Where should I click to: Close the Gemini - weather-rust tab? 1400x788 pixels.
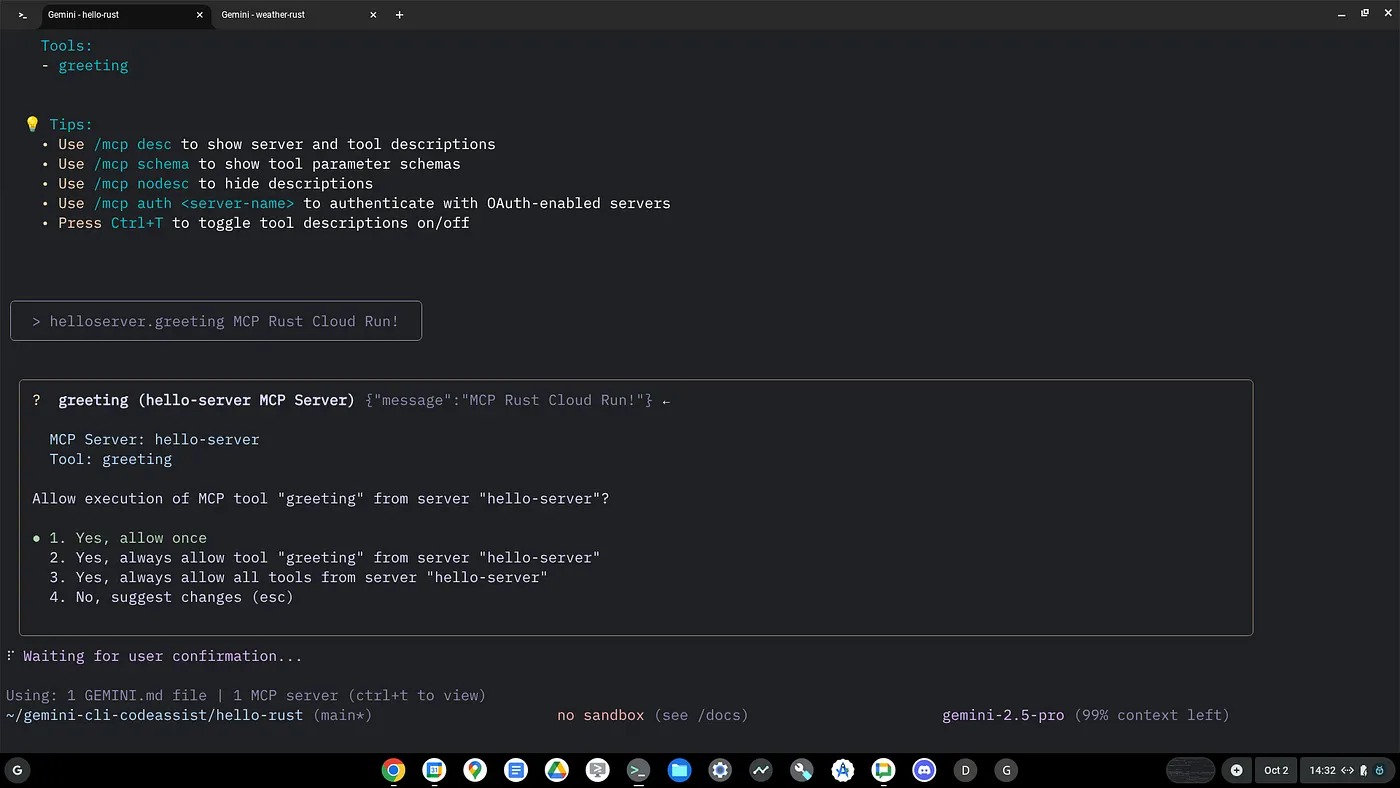click(373, 15)
